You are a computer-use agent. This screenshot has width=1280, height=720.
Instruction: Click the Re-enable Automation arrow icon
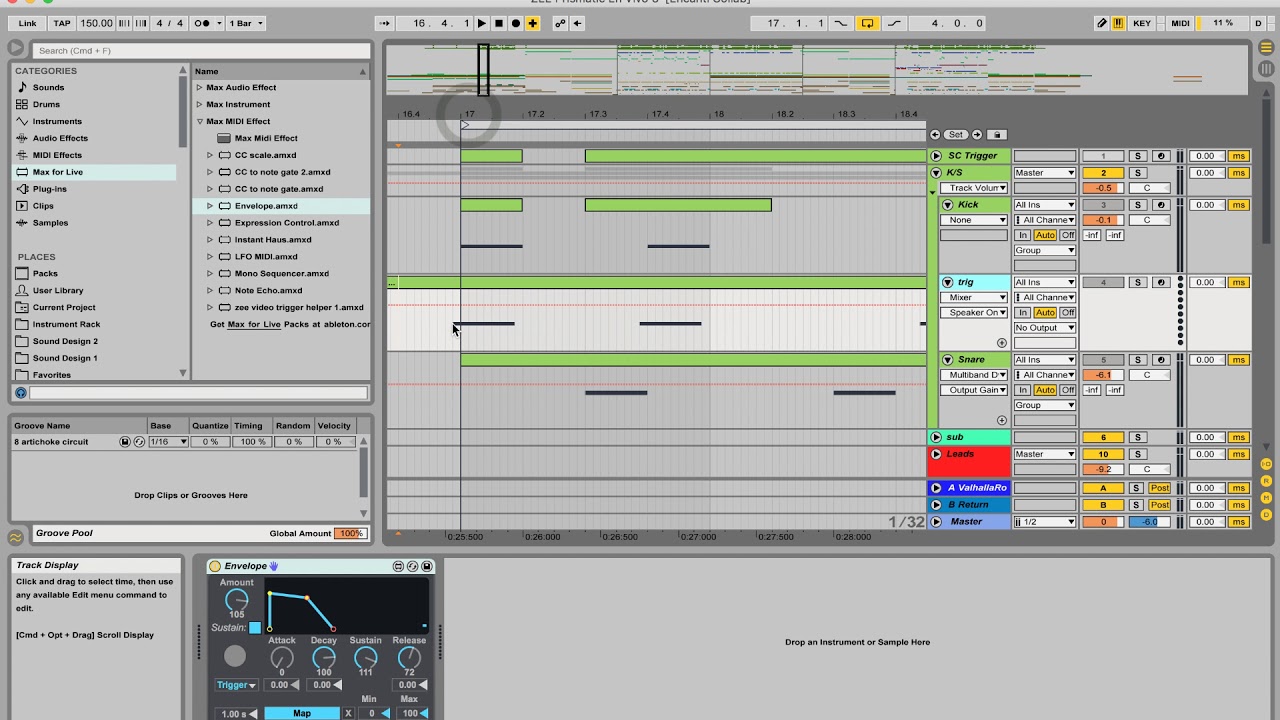[579, 23]
